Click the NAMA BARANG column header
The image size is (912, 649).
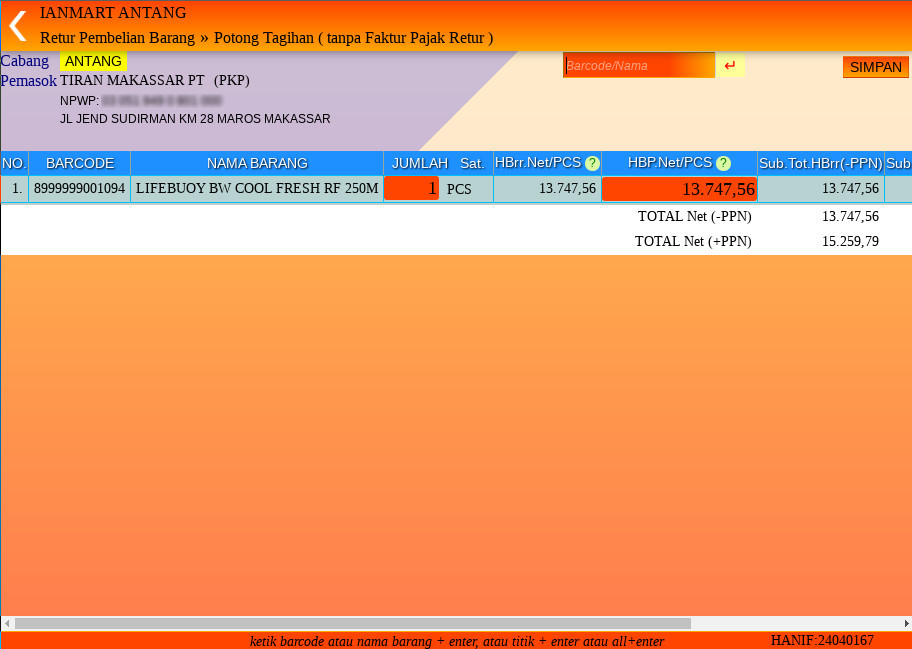click(257, 163)
